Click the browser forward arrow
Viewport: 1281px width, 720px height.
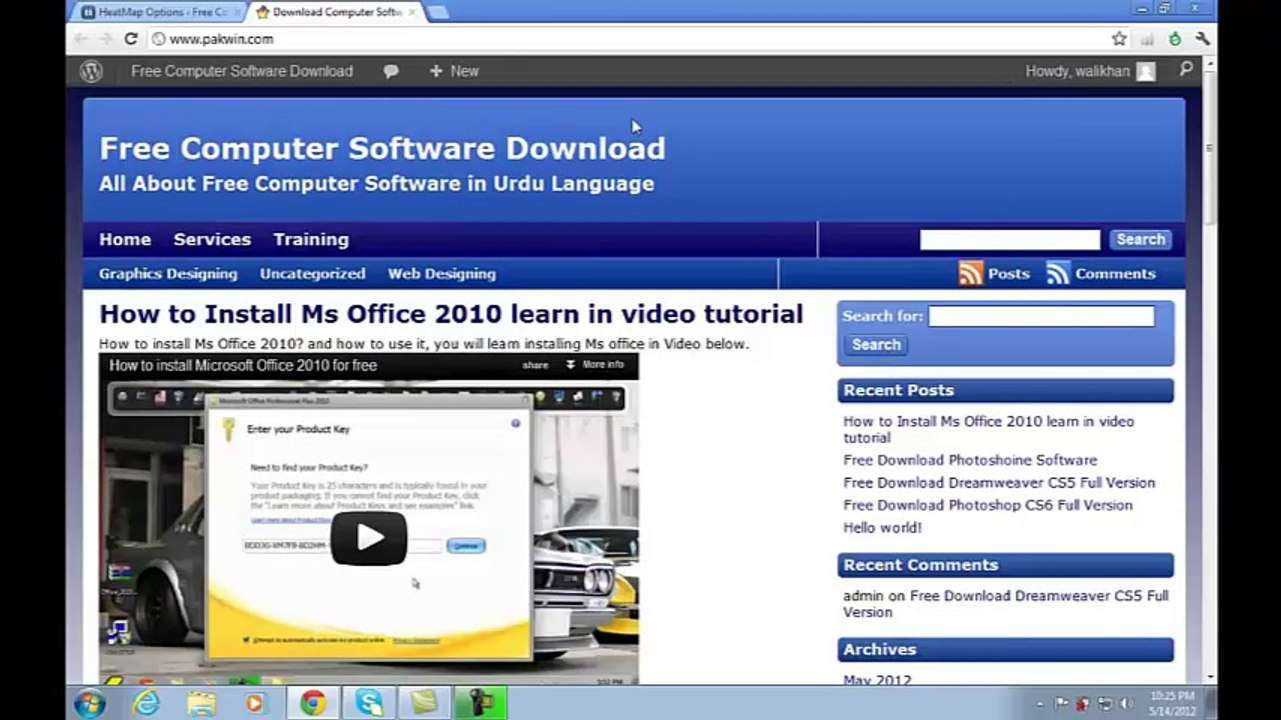pyautogui.click(x=106, y=39)
